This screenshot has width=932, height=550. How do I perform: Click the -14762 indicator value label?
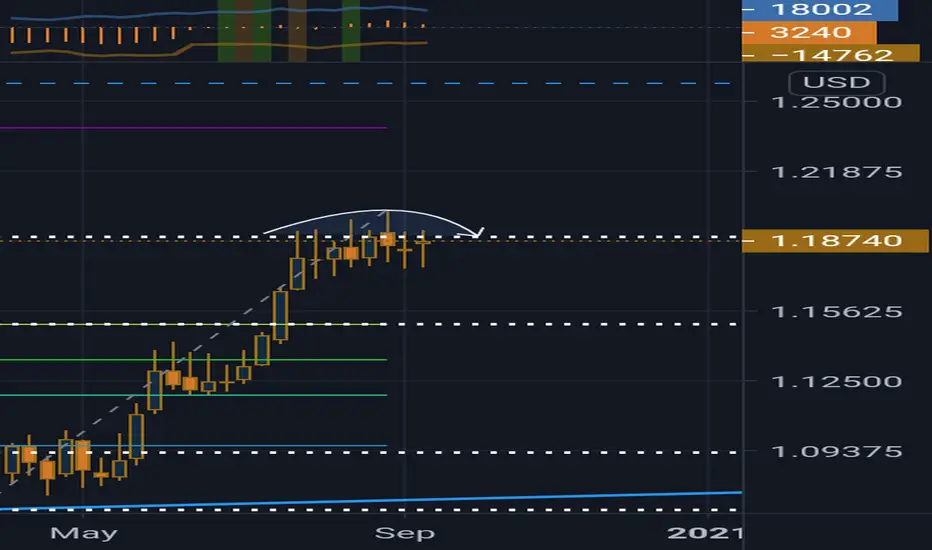830,54
